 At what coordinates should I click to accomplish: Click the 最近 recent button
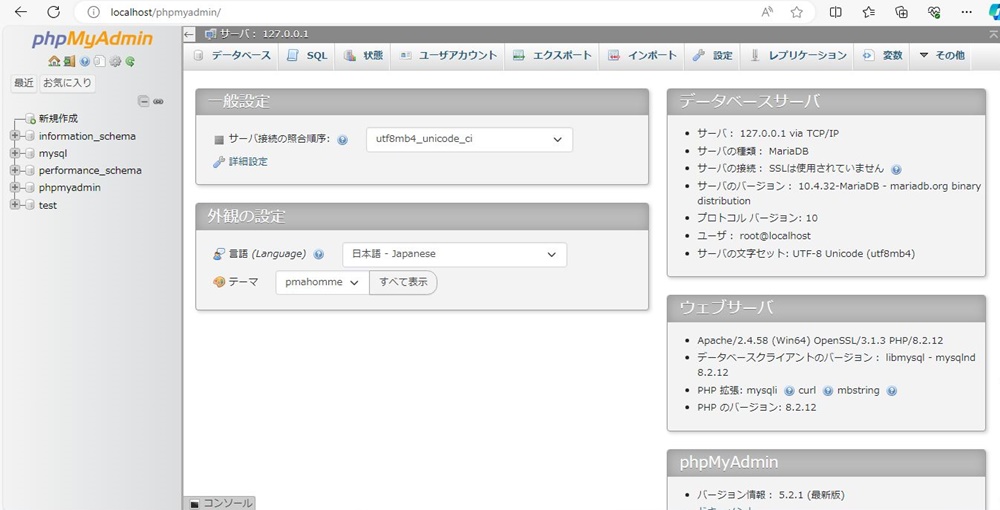[24, 83]
